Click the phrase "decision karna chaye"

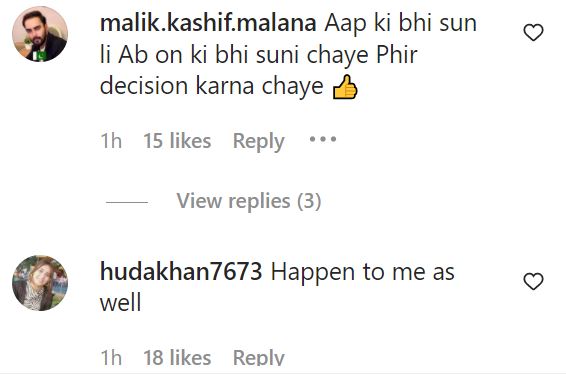(212, 86)
